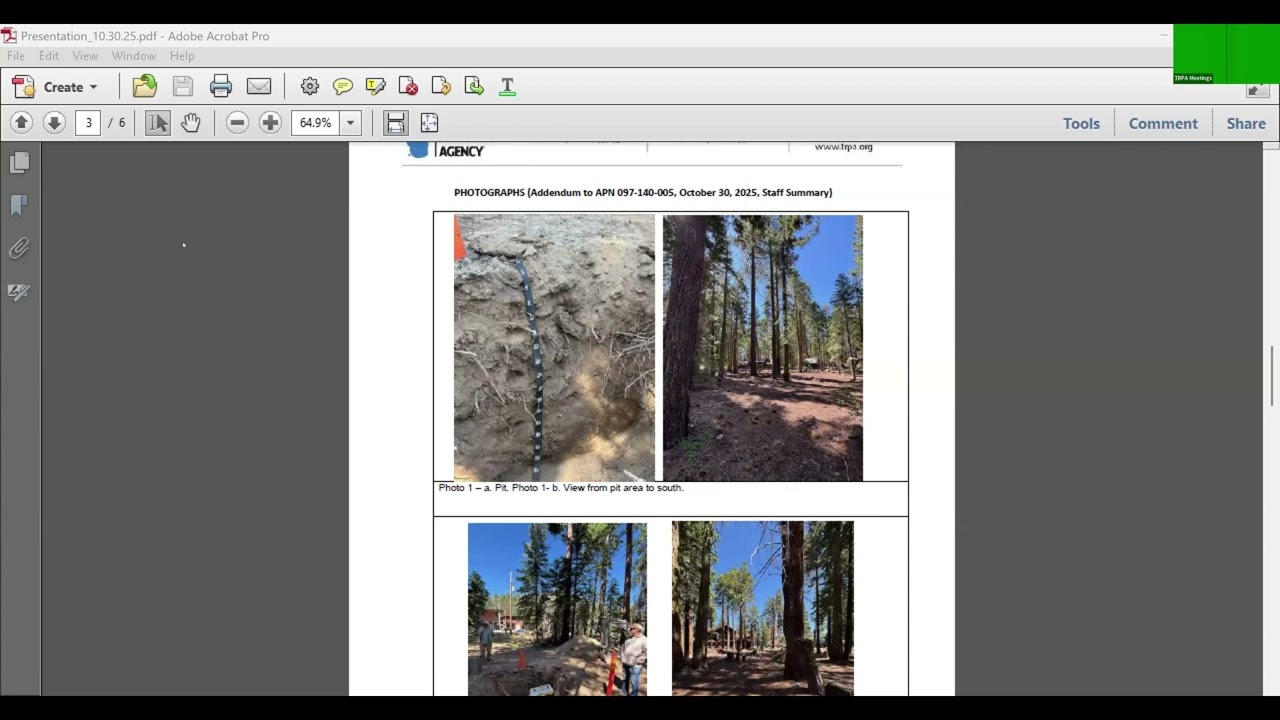Open the Window menu
Viewport: 1280px width, 720px height.
tap(134, 56)
